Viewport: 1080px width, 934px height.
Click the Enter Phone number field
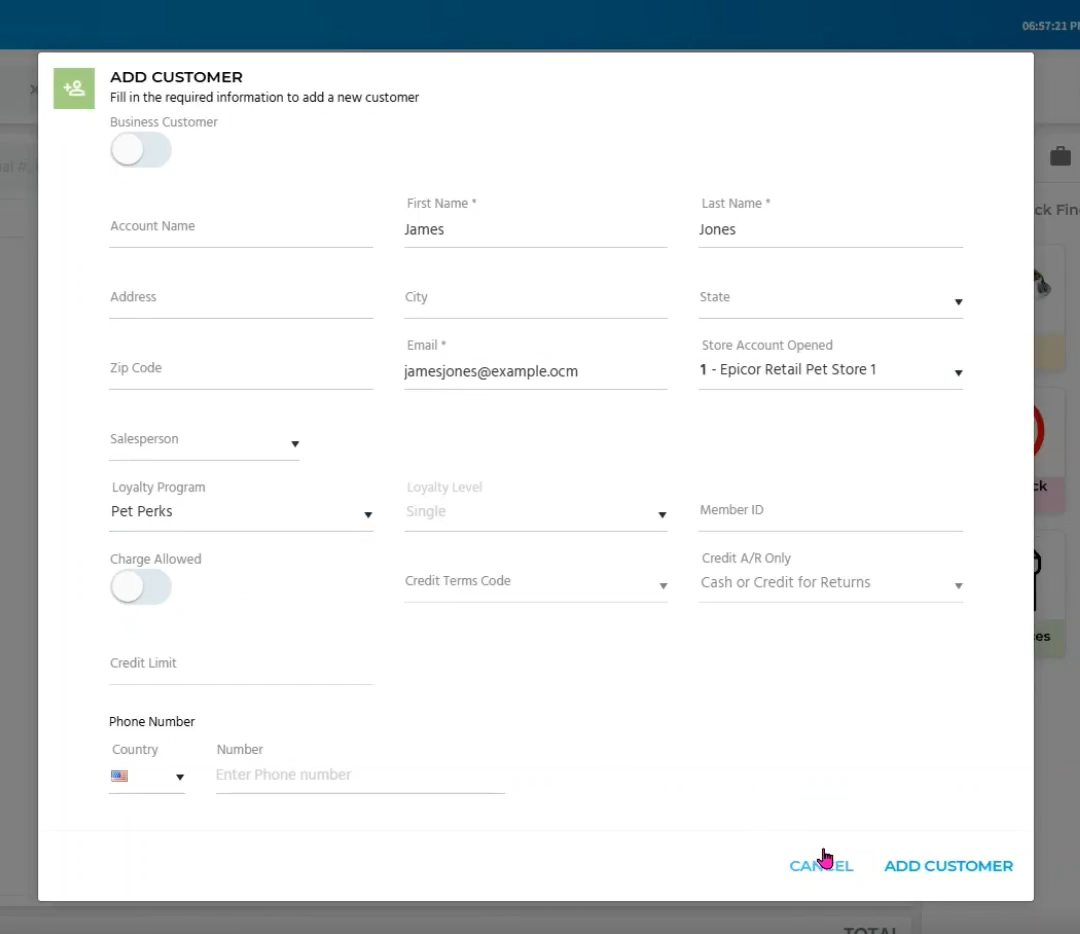coord(360,775)
